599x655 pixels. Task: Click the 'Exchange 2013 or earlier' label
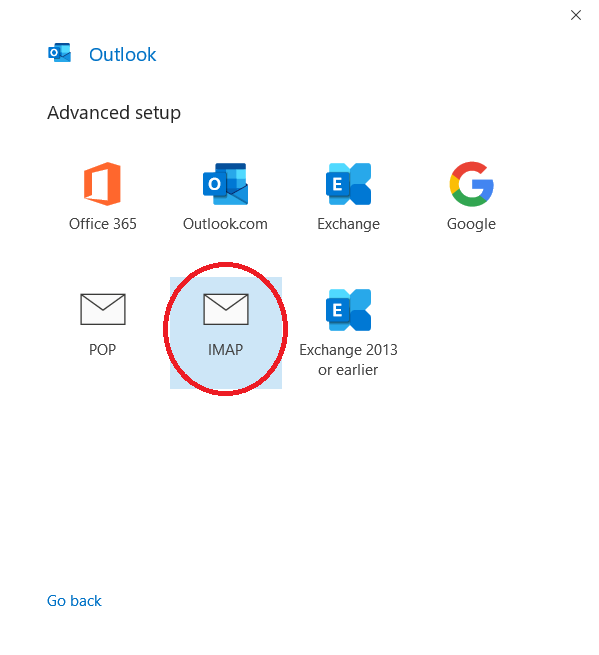[348, 360]
